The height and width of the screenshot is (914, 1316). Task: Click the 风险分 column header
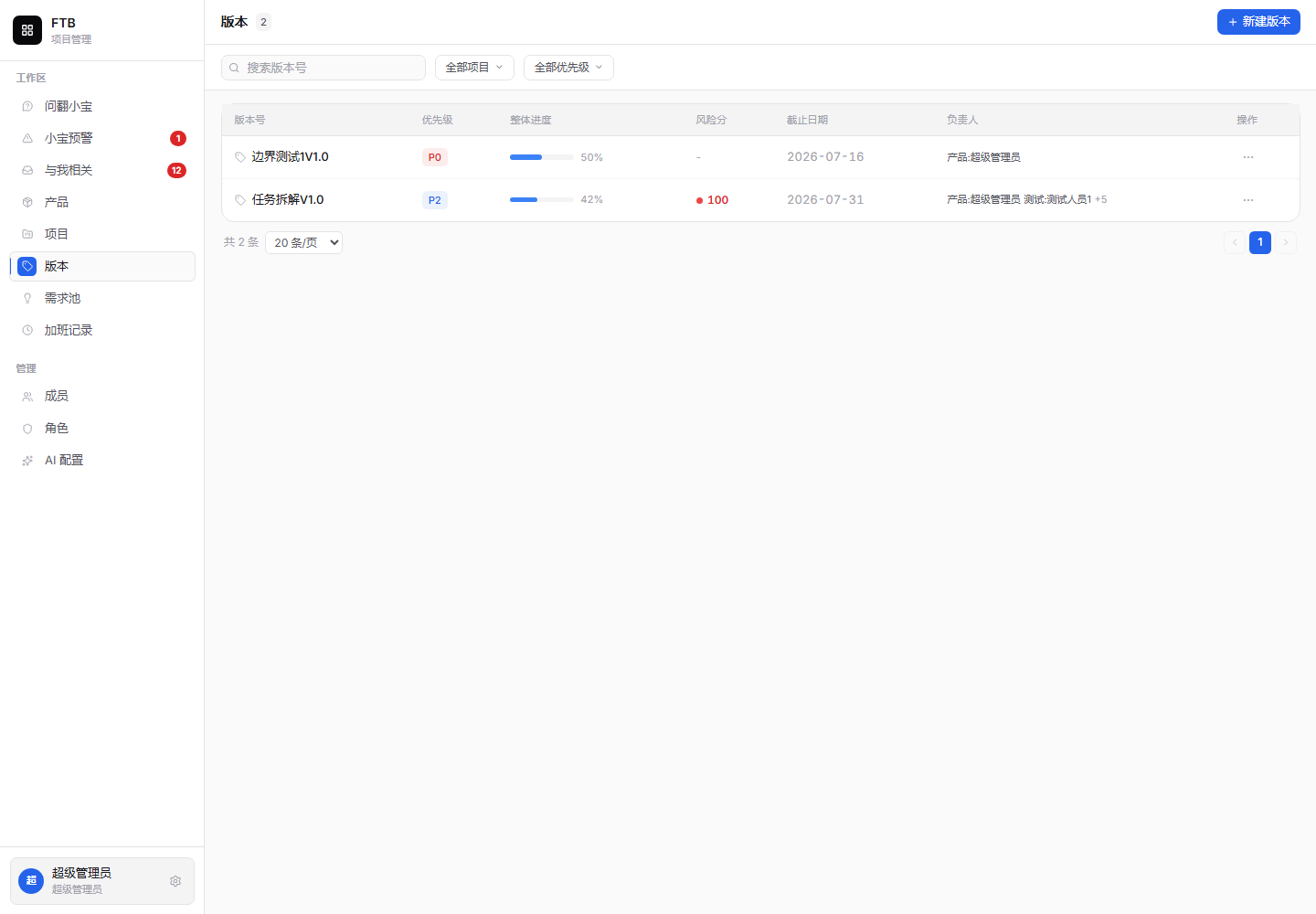pyautogui.click(x=711, y=121)
